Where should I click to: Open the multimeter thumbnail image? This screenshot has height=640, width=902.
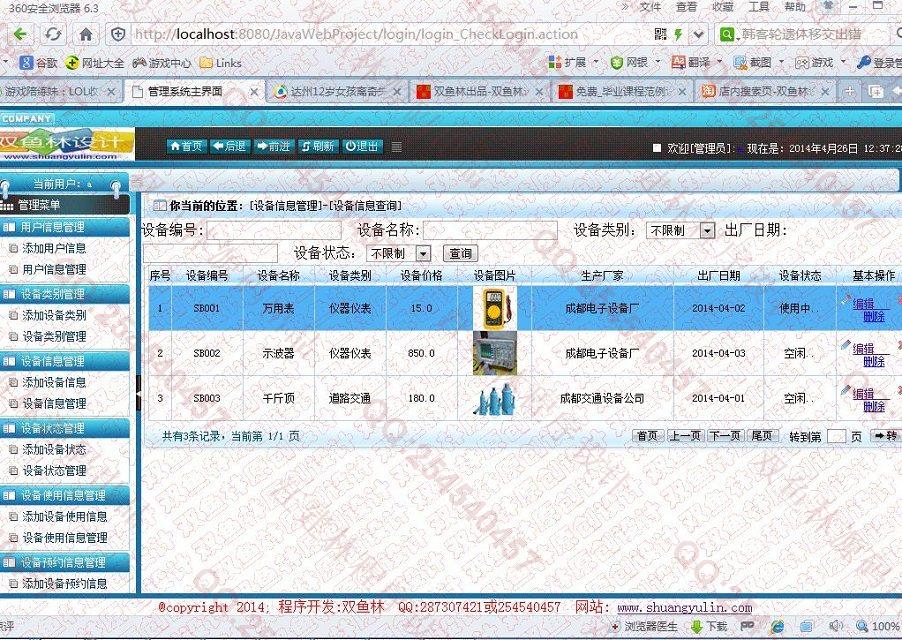494,307
